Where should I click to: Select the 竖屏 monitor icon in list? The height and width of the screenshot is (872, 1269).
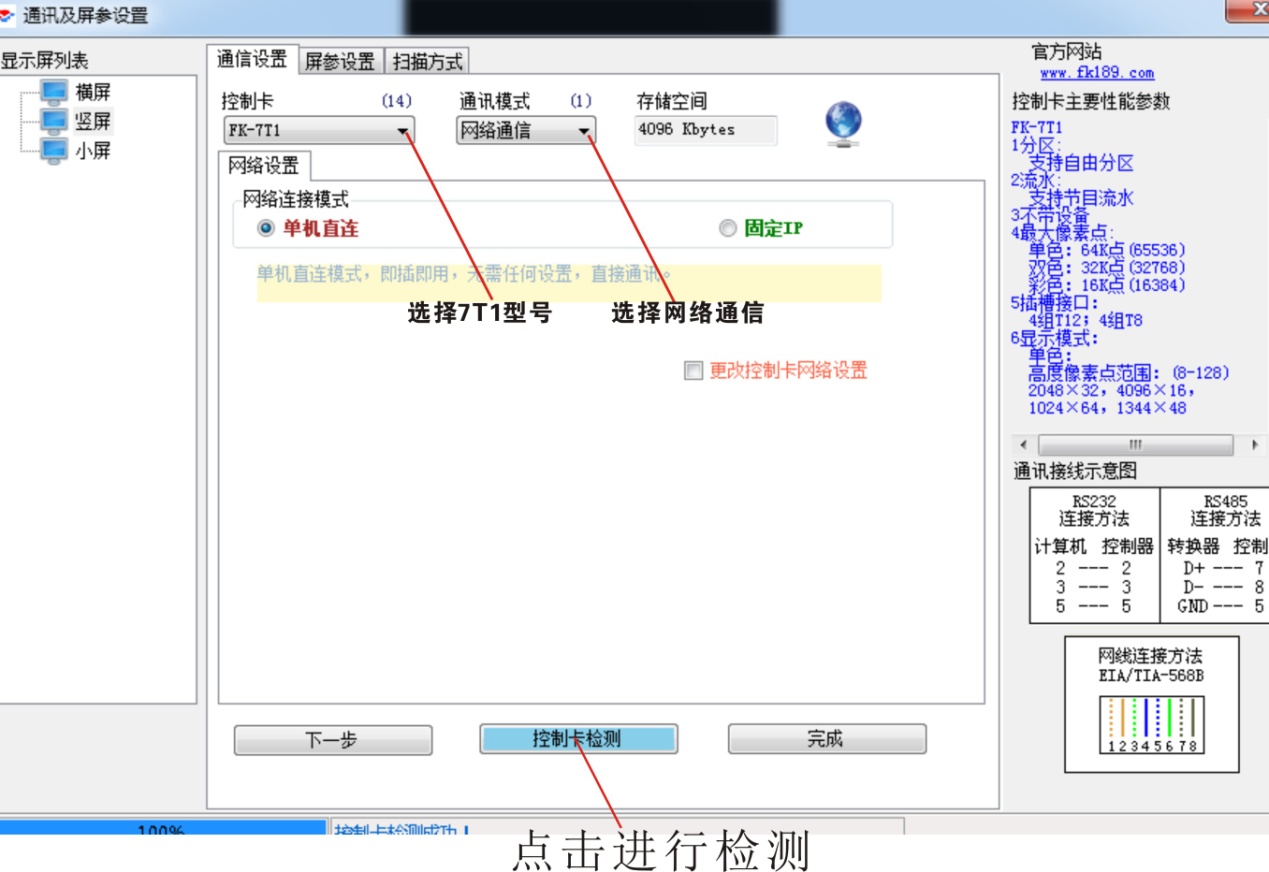pos(55,122)
